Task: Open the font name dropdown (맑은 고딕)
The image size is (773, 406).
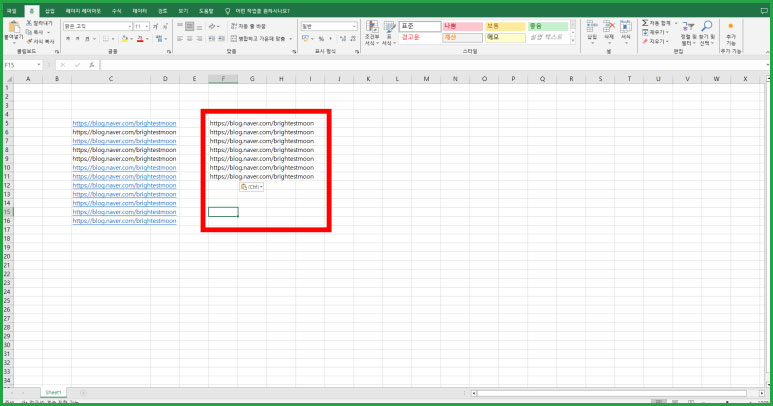Action: tap(130, 26)
